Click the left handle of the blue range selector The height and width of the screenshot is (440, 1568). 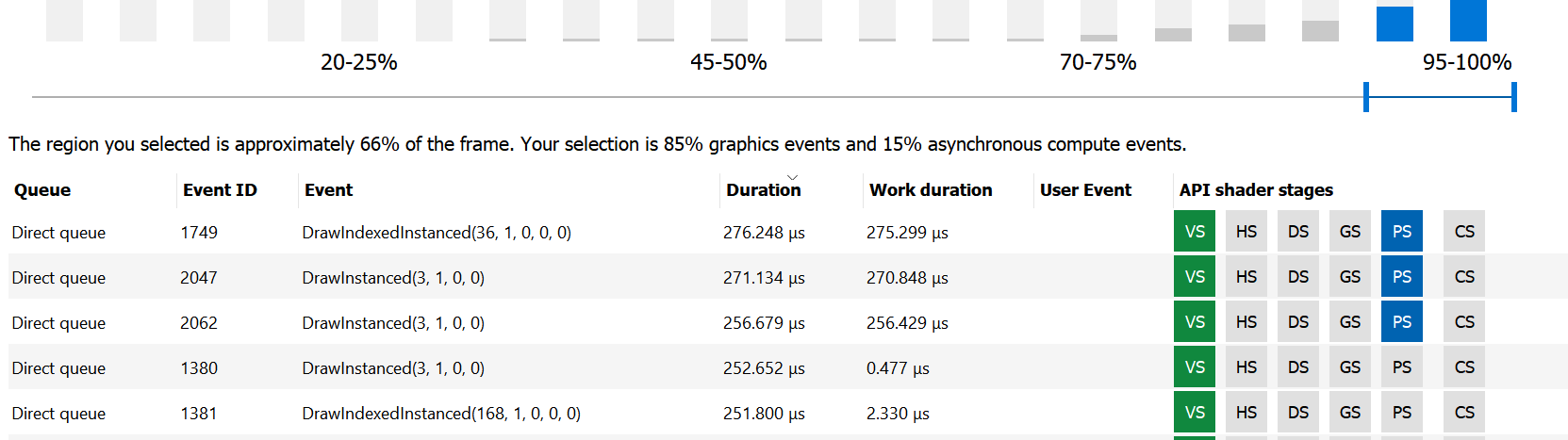tap(1366, 97)
